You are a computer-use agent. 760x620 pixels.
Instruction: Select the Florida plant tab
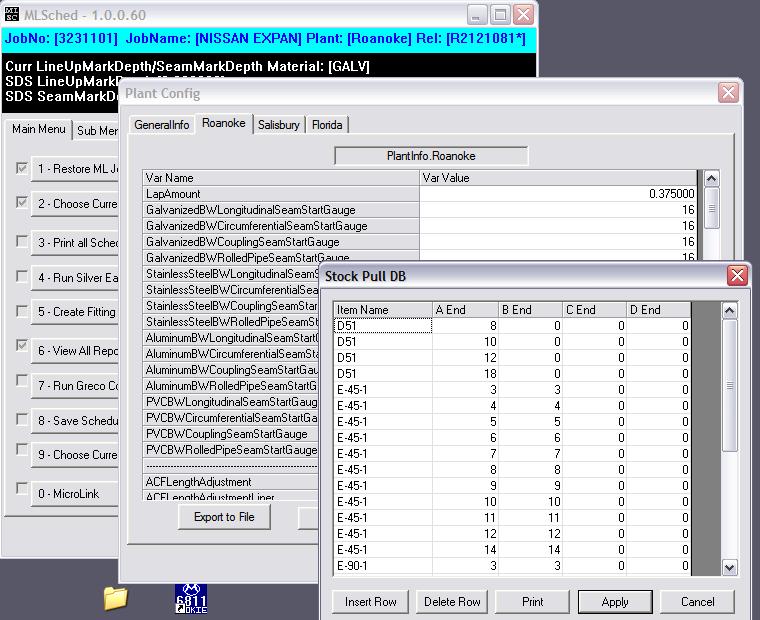[x=327, y=125]
